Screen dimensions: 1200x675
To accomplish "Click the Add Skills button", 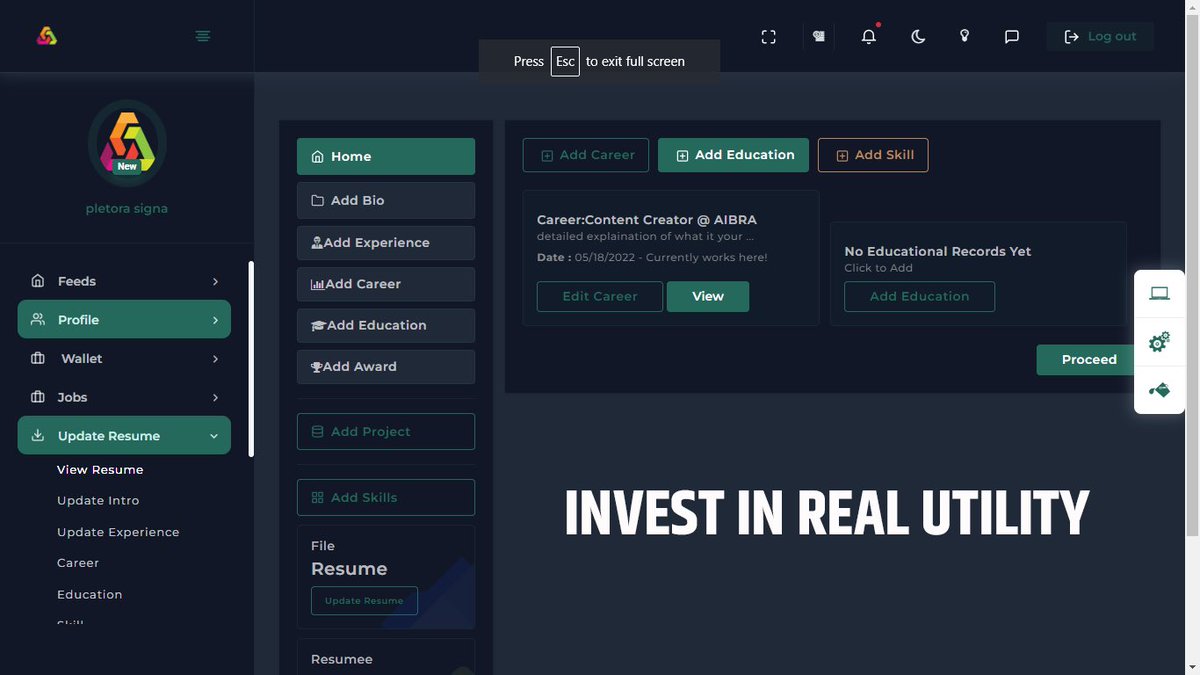I will click(x=386, y=497).
